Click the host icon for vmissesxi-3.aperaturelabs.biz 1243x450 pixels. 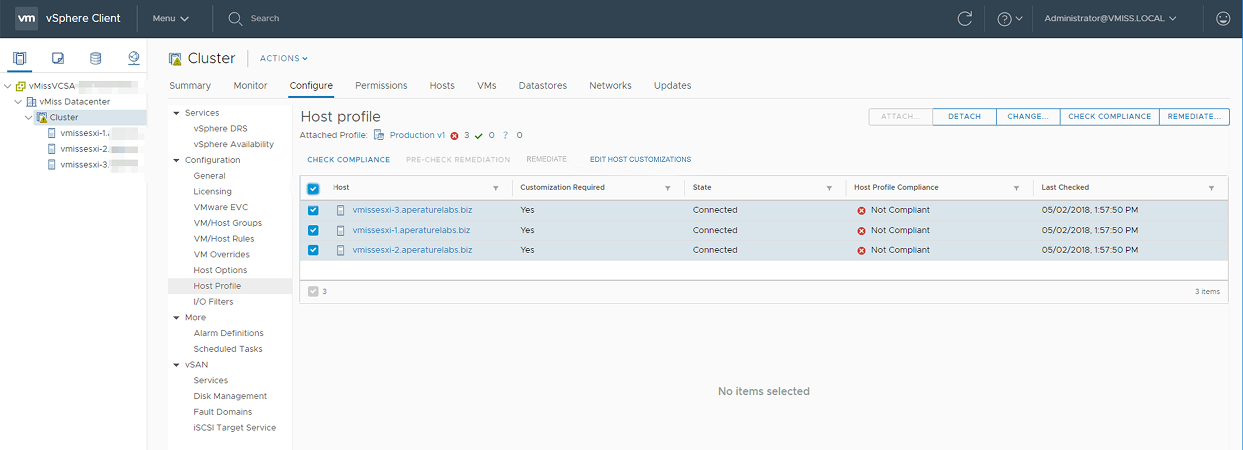click(341, 210)
